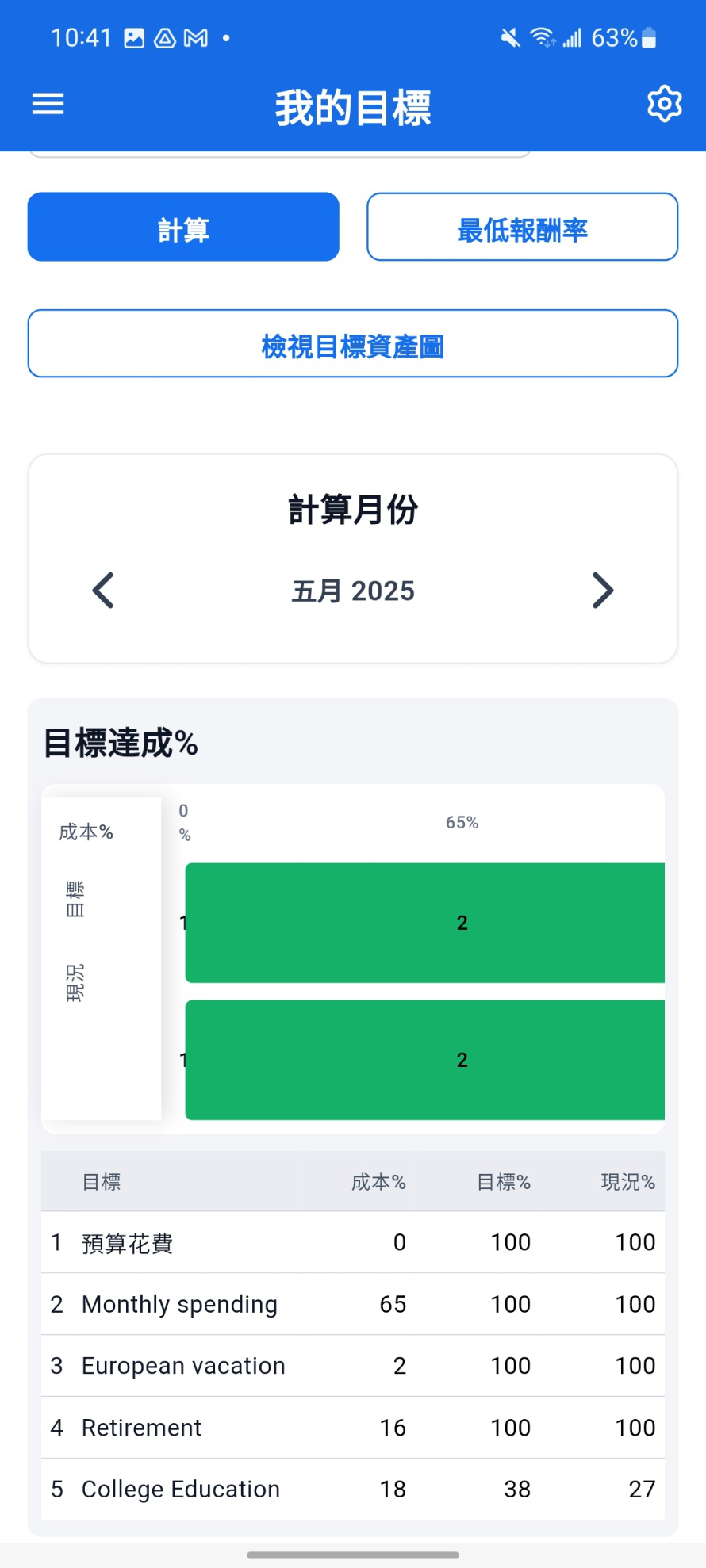Tap the 最低報酬率 button
The height and width of the screenshot is (1568, 706).
tap(522, 227)
